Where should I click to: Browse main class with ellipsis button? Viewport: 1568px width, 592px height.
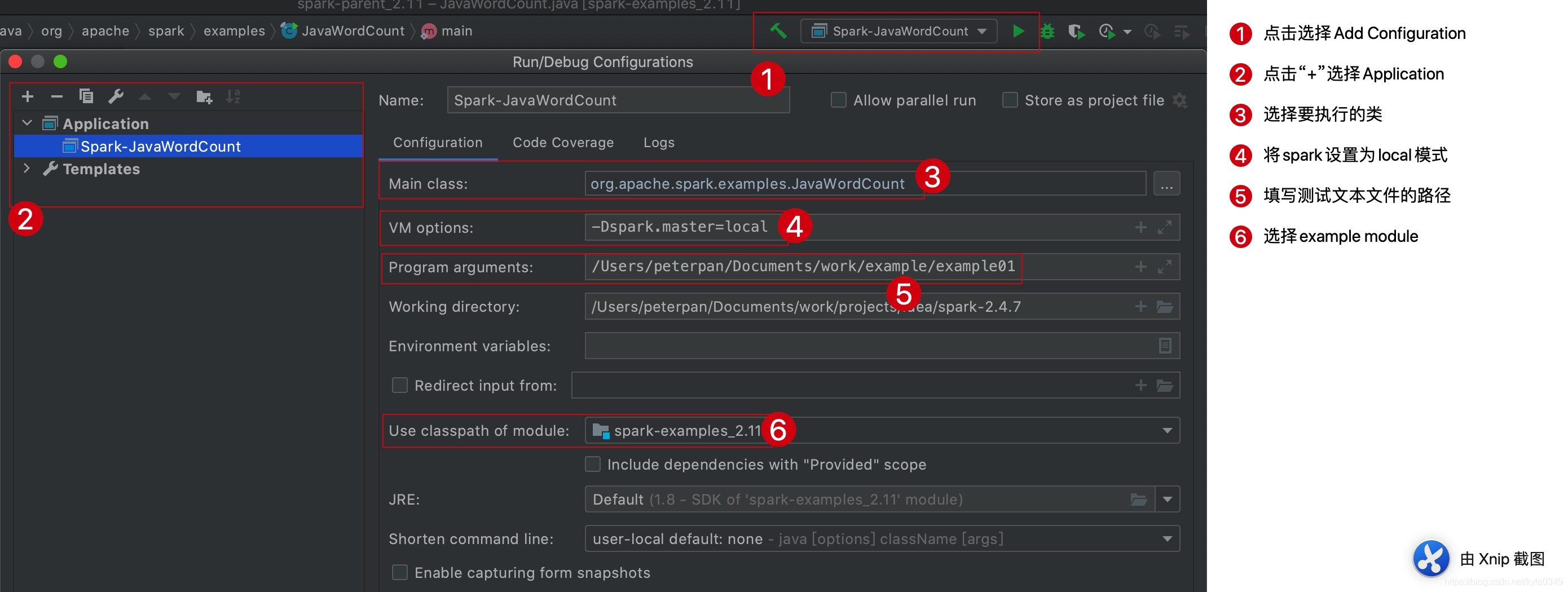(x=1166, y=184)
